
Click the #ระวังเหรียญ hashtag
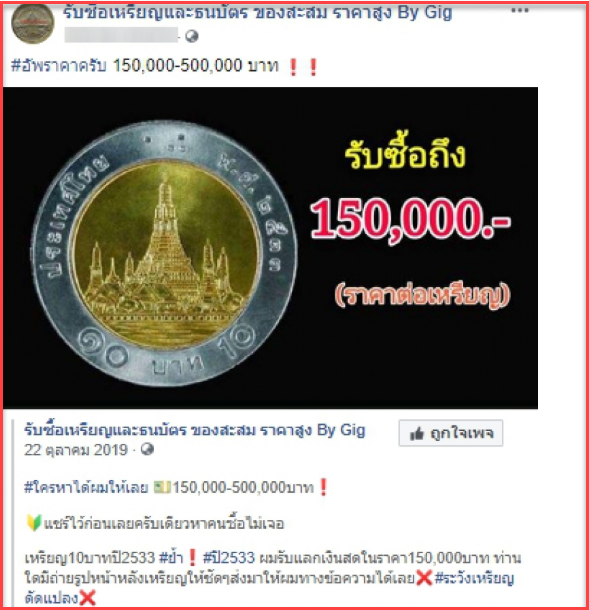(x=474, y=579)
